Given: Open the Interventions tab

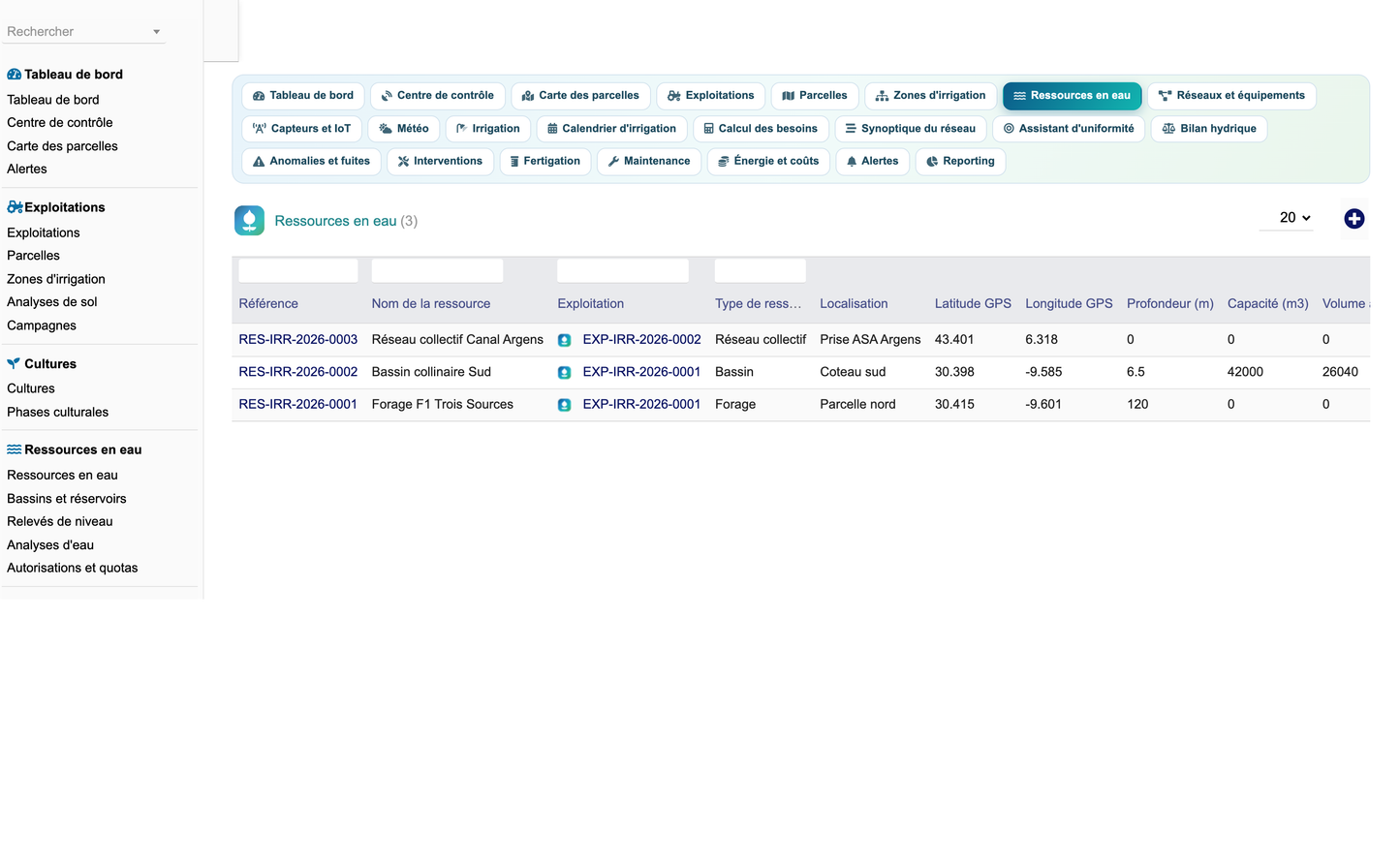Looking at the screenshot, I should point(440,162).
